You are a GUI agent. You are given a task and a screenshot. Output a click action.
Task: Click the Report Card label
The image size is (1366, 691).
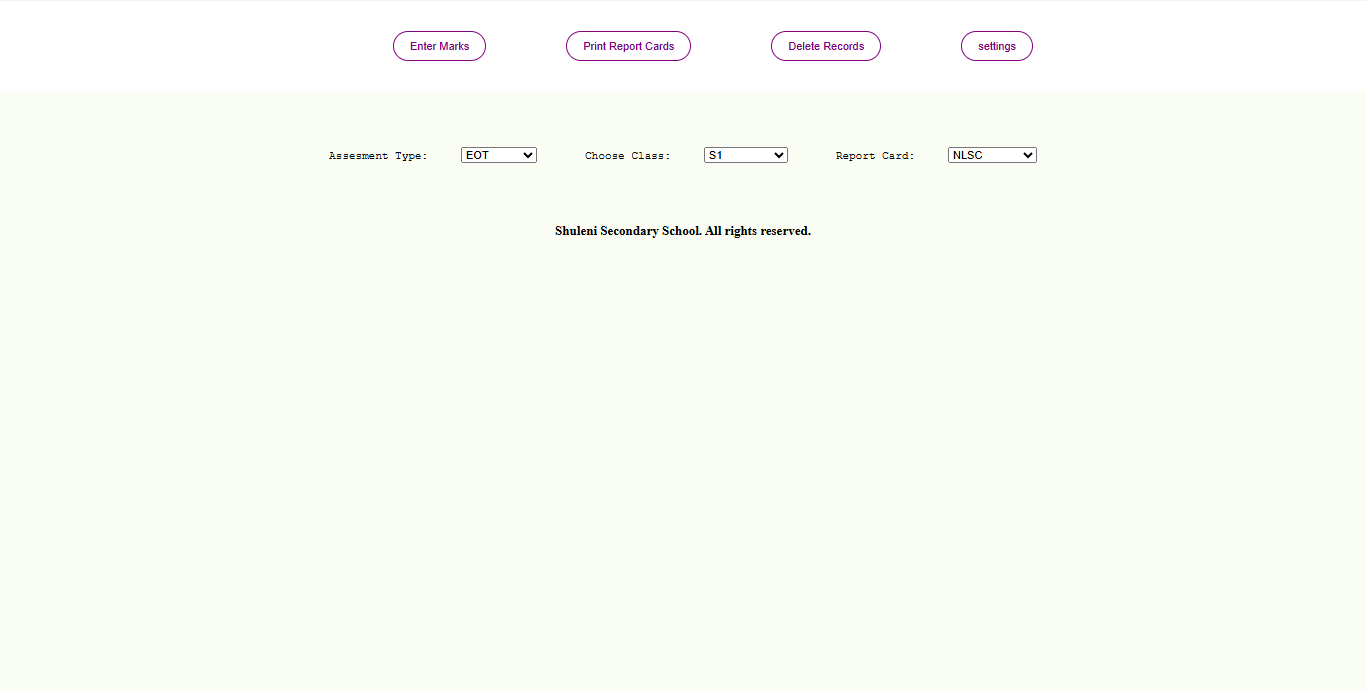pyautogui.click(x=875, y=155)
